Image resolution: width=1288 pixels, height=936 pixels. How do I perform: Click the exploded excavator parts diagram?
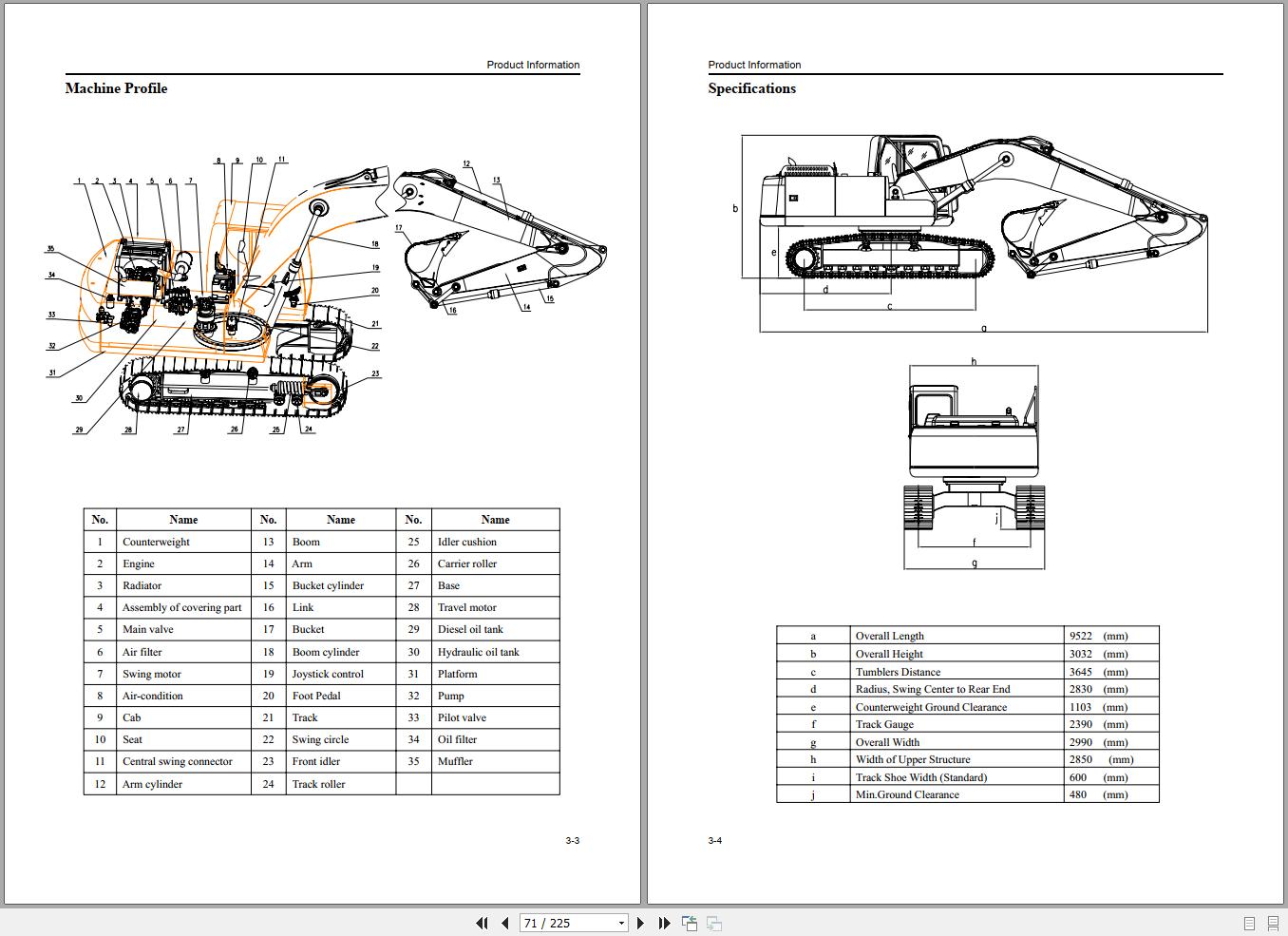pos(326,296)
